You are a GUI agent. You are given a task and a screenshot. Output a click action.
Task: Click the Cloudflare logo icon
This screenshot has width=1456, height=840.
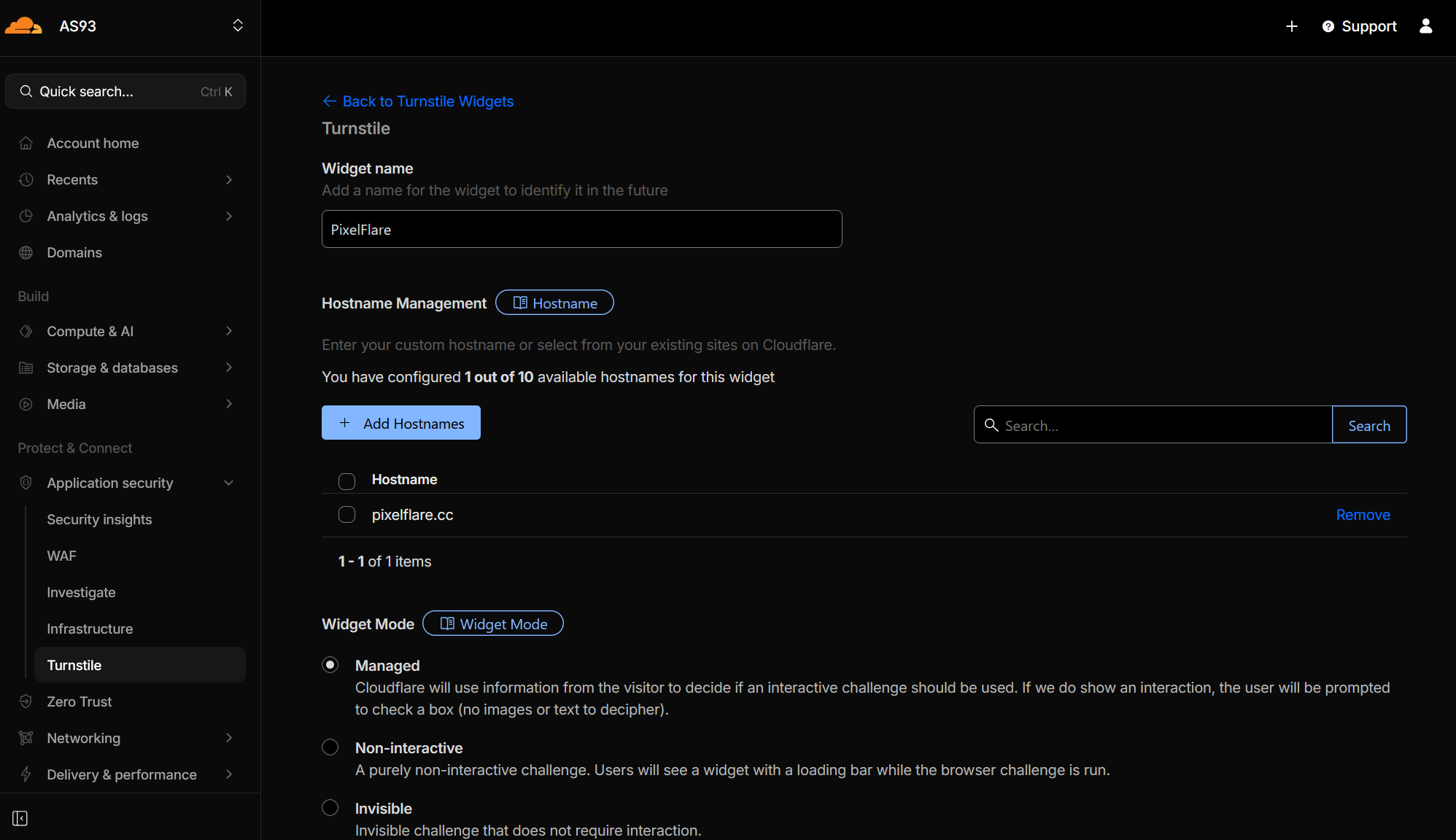(23, 26)
